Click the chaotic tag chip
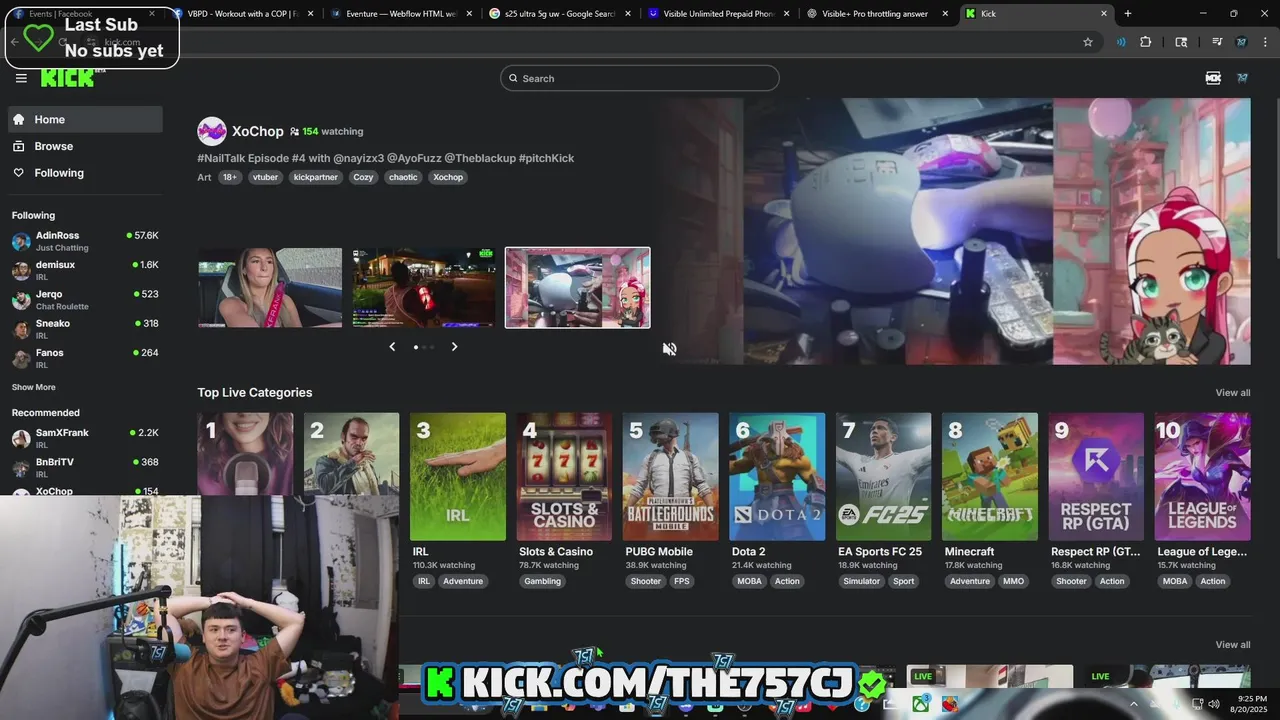Viewport: 1280px width, 720px height. pyautogui.click(x=403, y=177)
